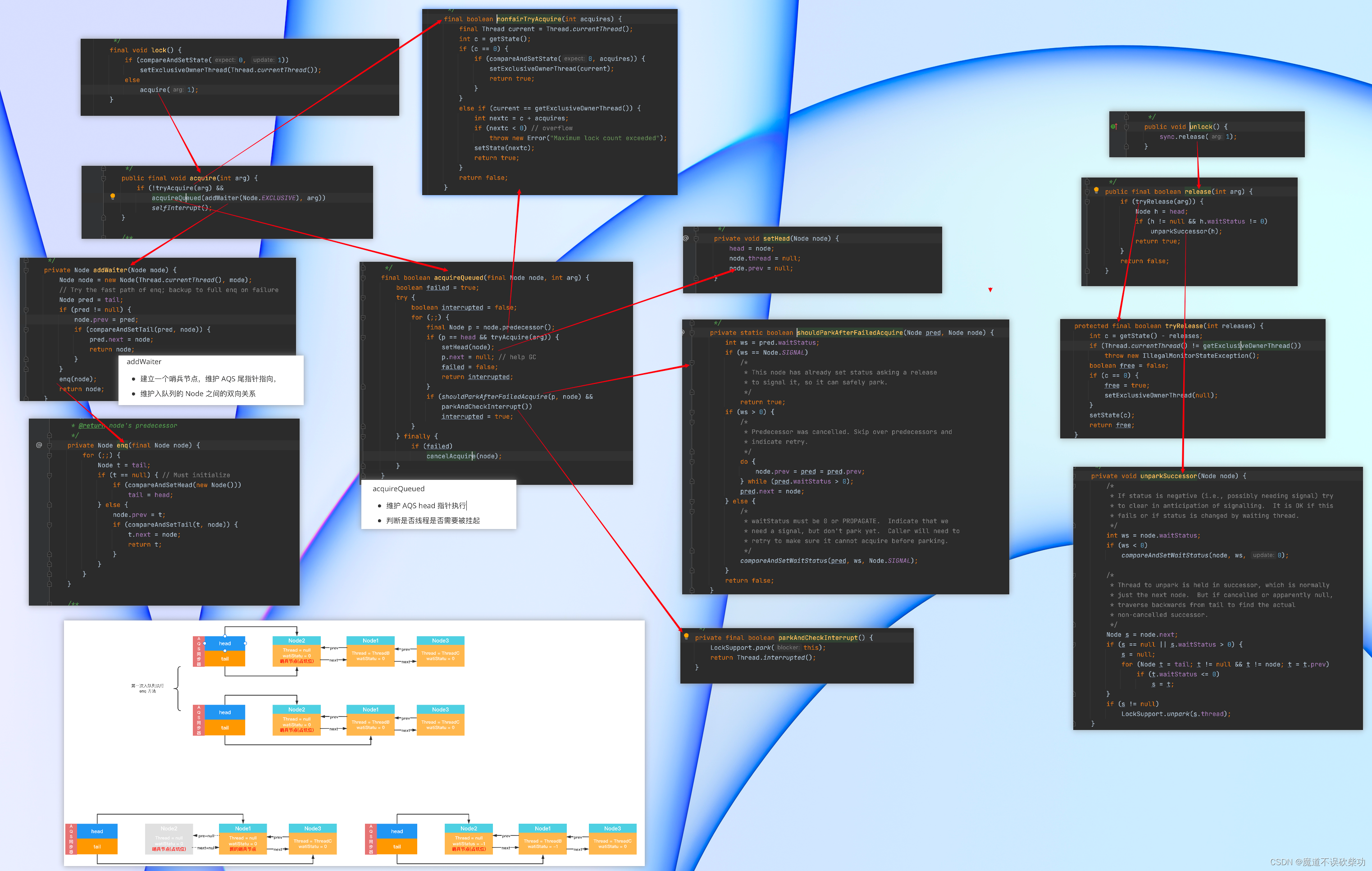This screenshot has width=1372, height=871.
Task: Click the 'setHead' method name declaration
Action: coord(776,239)
